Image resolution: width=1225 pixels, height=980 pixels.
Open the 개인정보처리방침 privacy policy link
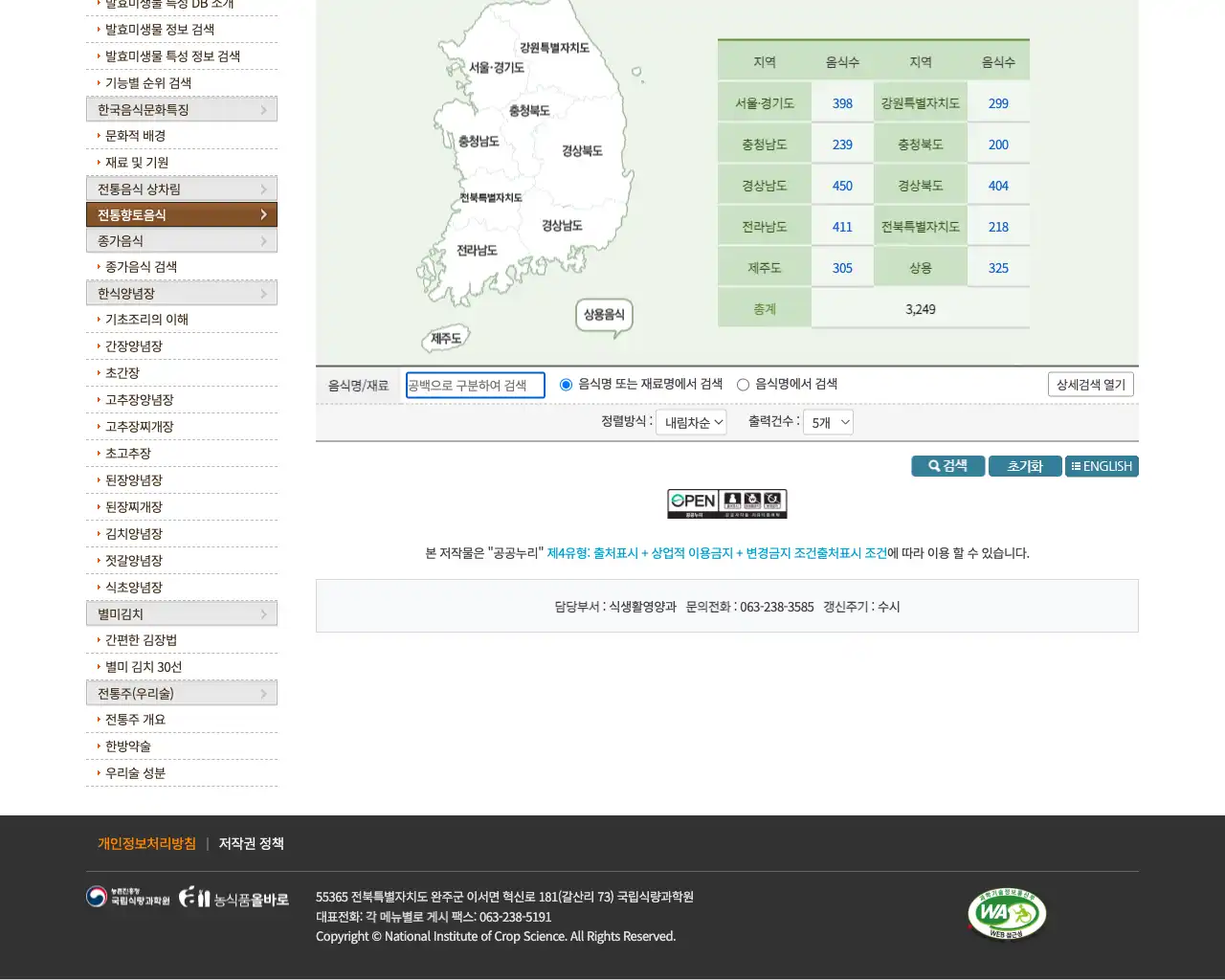pos(146,843)
